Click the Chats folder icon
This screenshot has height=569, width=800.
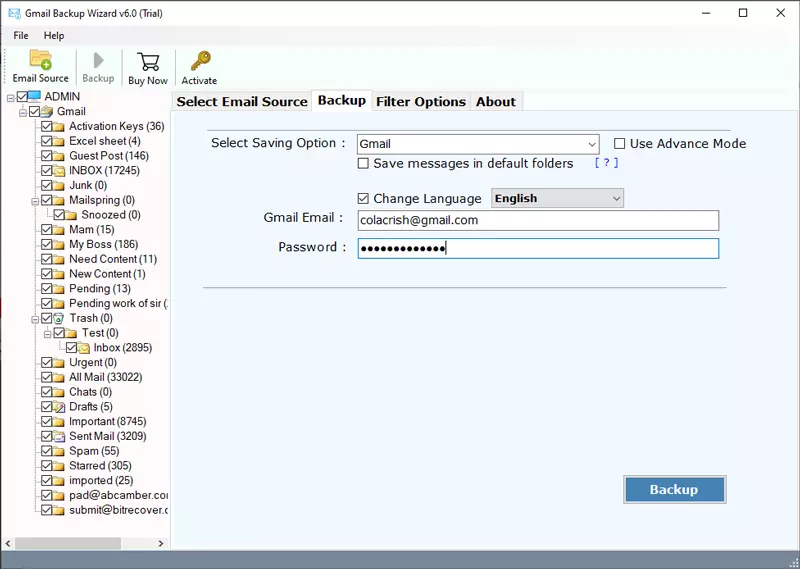pyautogui.click(x=59, y=392)
